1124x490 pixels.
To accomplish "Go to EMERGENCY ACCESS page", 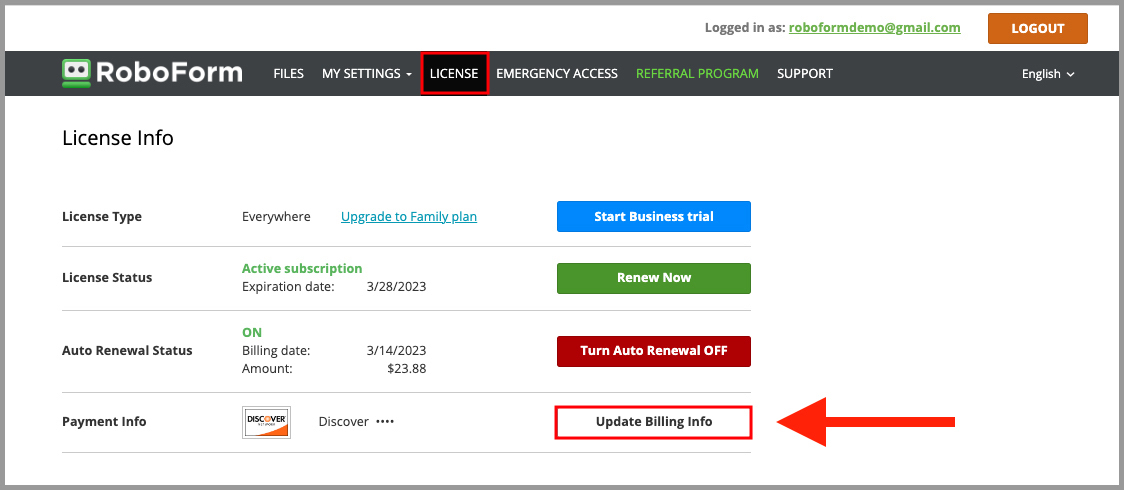I will tap(556, 73).
